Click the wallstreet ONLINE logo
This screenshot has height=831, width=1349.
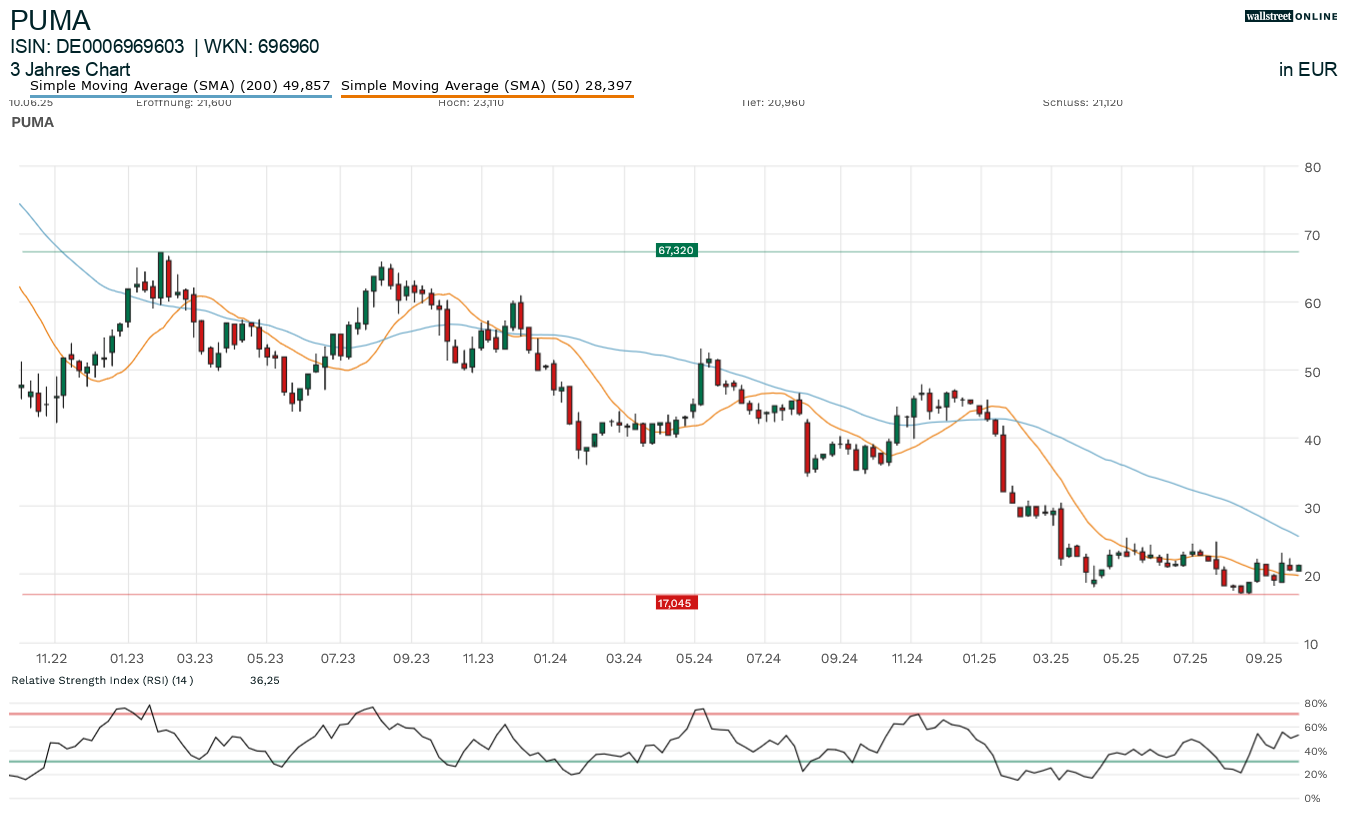click(1290, 16)
